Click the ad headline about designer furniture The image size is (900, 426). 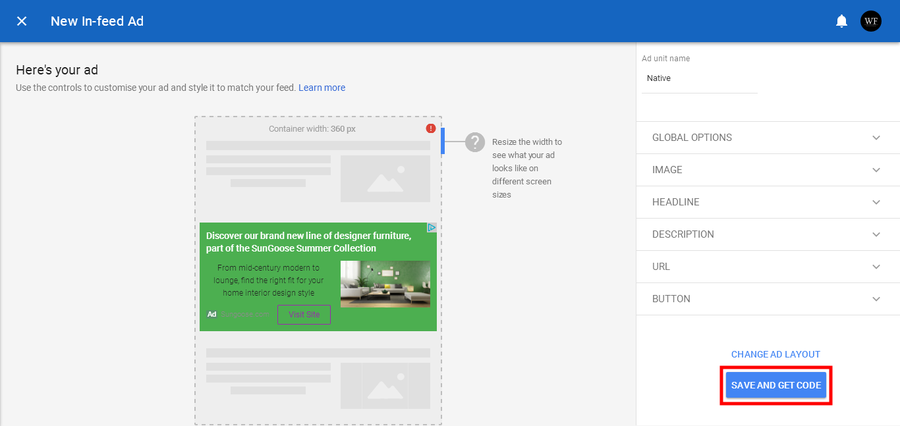click(x=309, y=242)
